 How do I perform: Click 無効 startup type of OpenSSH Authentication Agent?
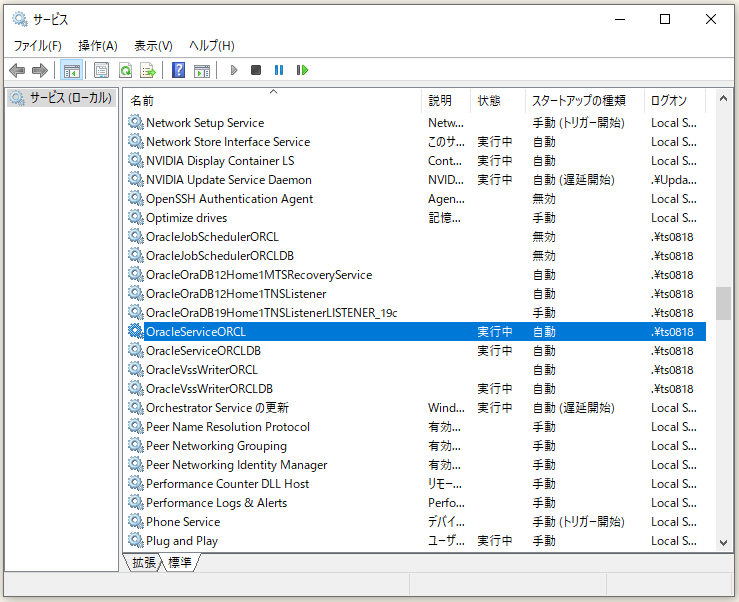pos(544,198)
